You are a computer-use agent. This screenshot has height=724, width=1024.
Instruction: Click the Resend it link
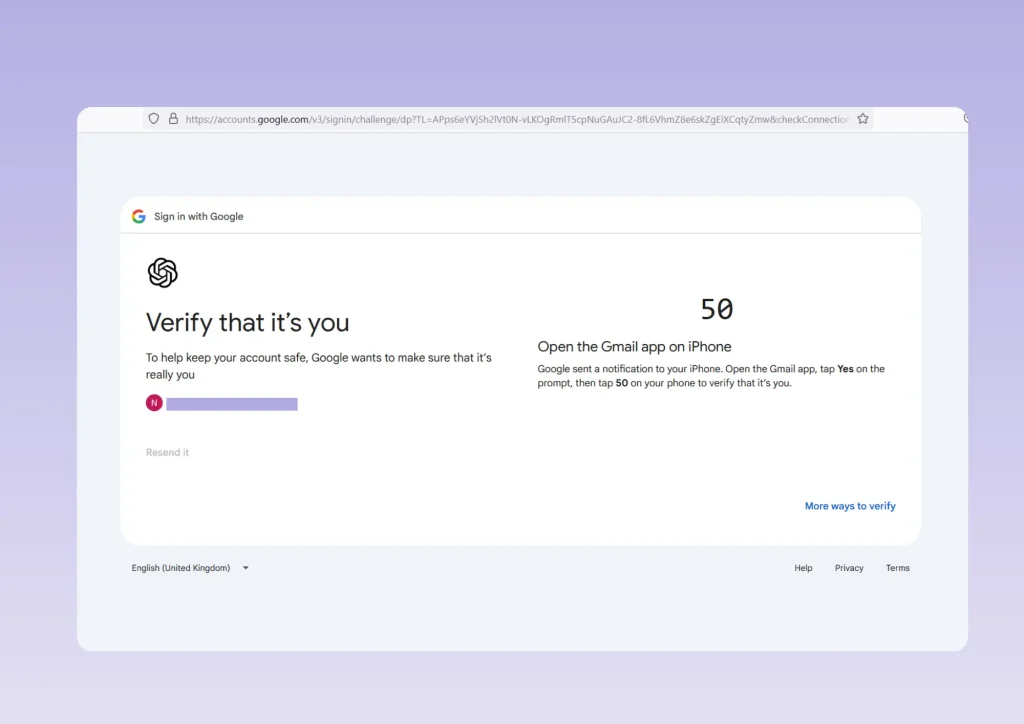point(167,452)
